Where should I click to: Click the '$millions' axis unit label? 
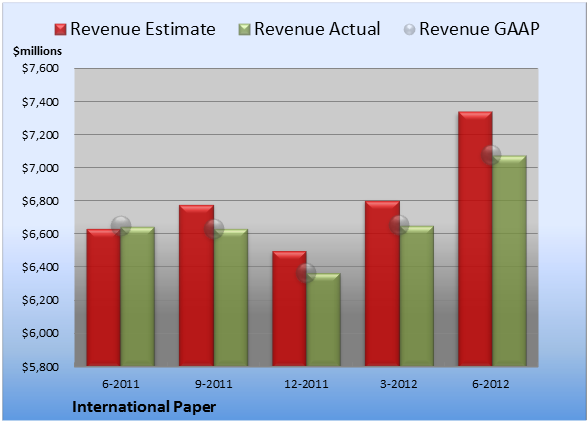pyautogui.click(x=37, y=51)
